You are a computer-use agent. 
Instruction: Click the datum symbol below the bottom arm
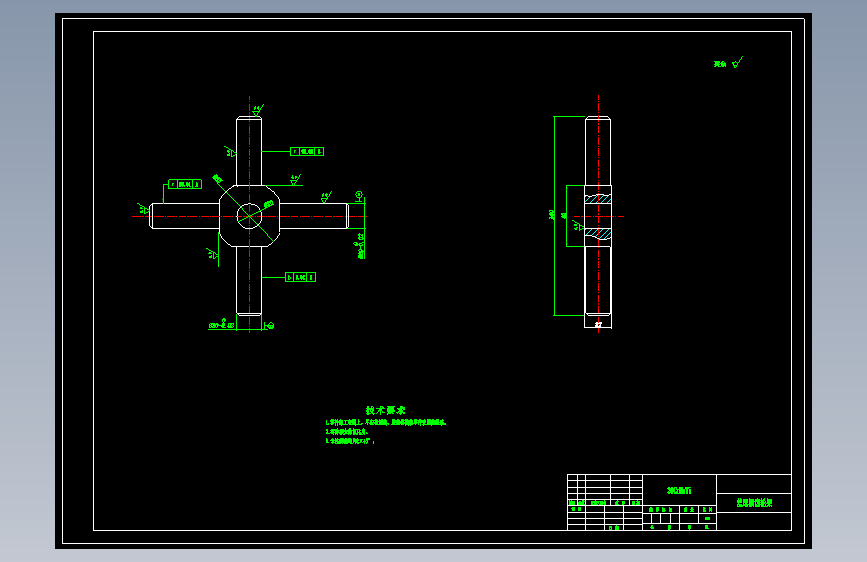[269, 326]
